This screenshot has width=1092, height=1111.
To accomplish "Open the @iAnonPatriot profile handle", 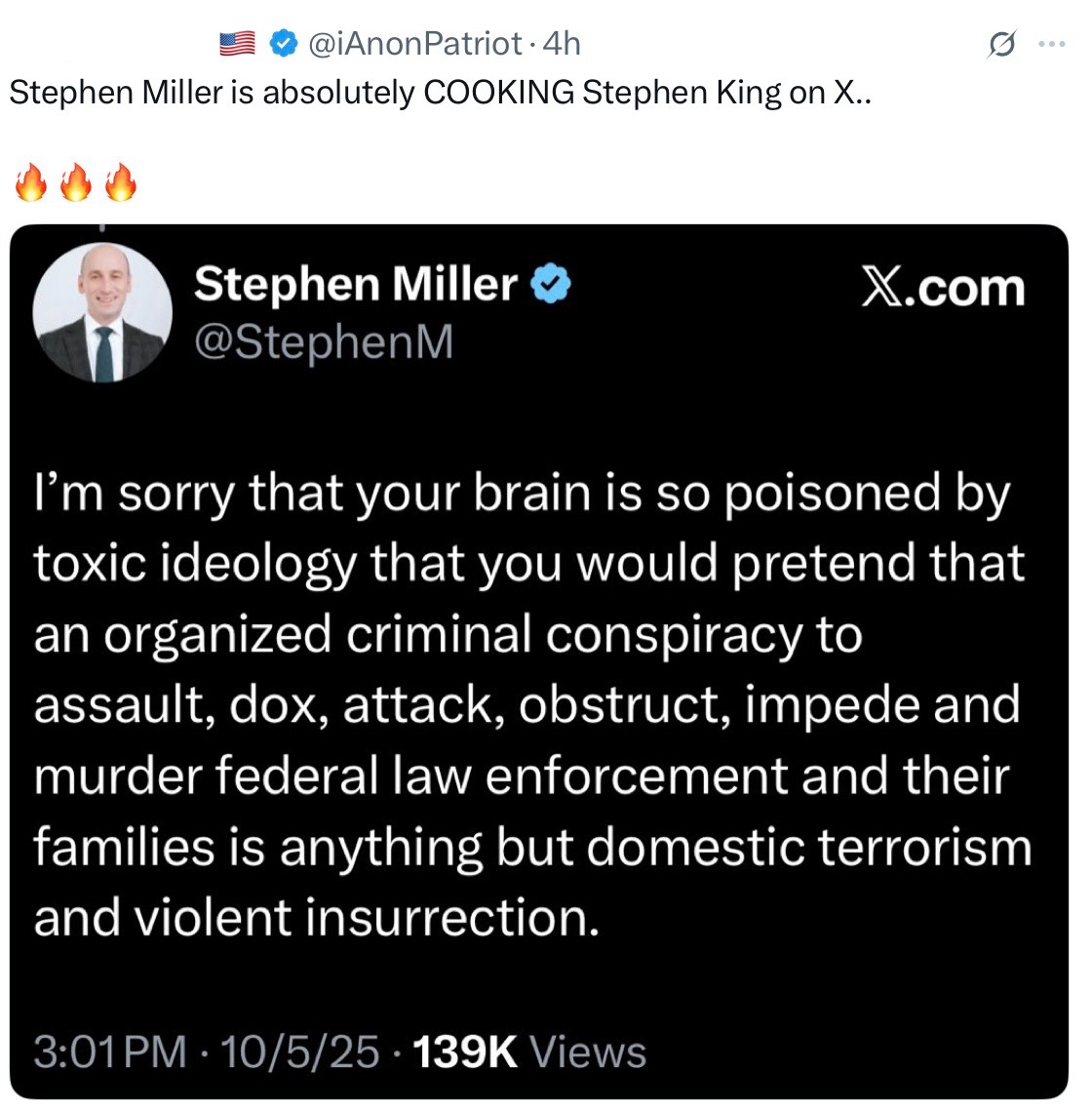I will click(x=415, y=44).
